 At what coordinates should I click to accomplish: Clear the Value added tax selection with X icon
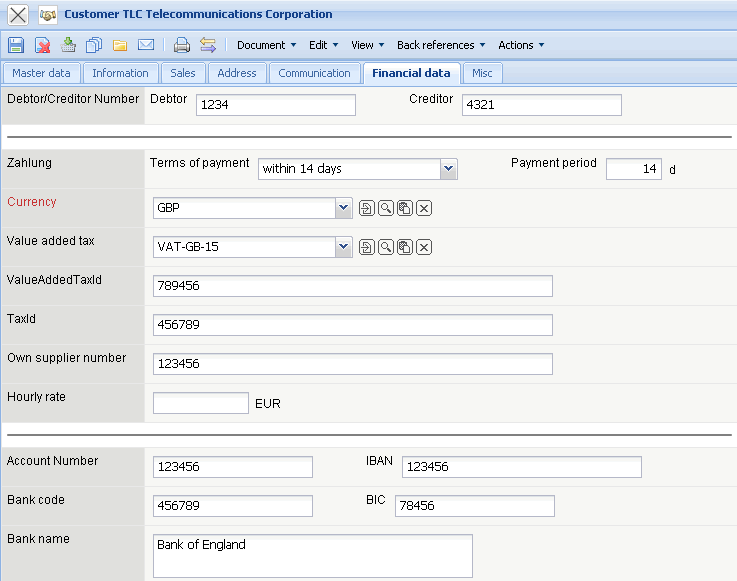point(424,247)
